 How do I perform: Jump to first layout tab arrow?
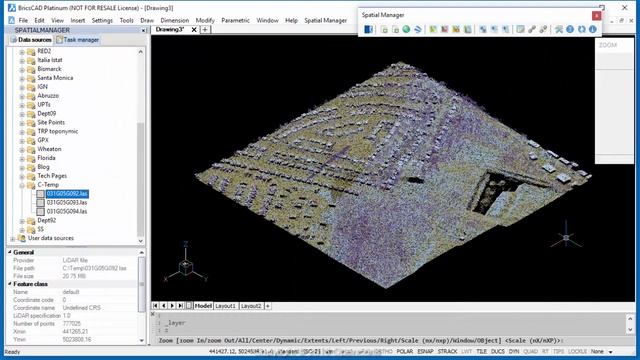[155, 306]
